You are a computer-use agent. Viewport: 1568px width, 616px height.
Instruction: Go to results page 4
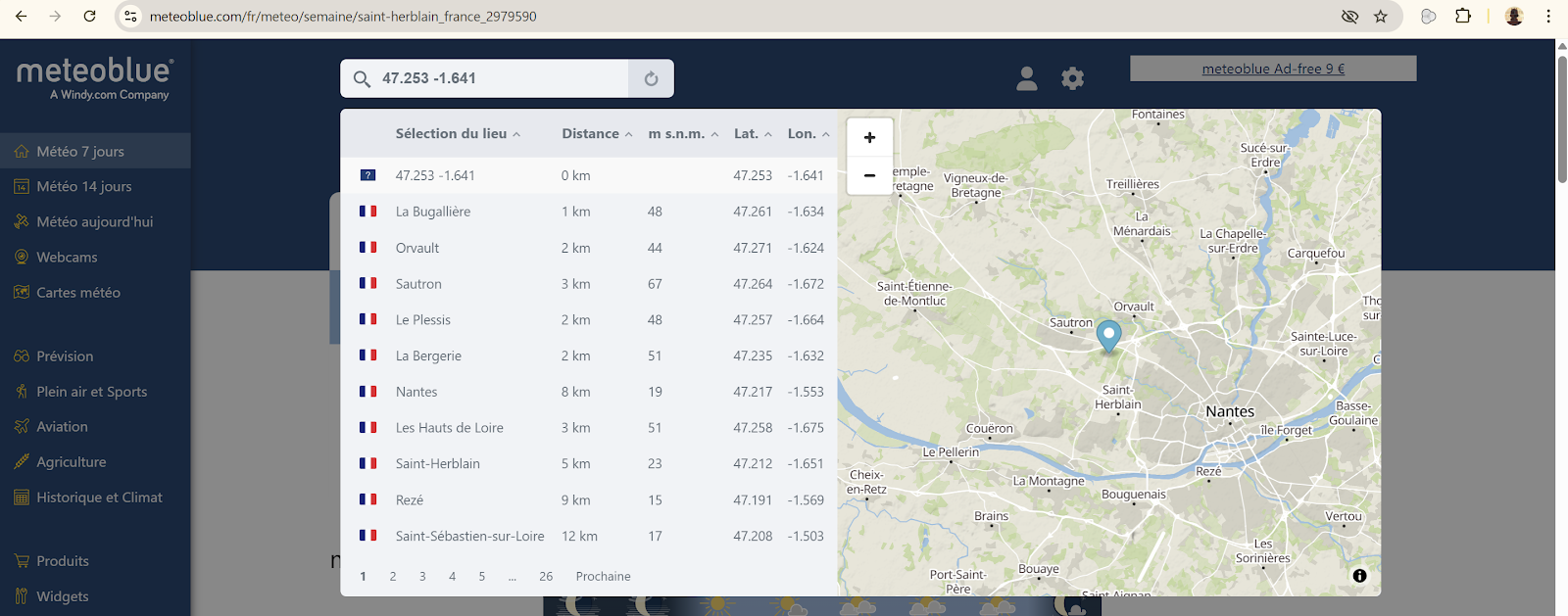click(x=452, y=576)
